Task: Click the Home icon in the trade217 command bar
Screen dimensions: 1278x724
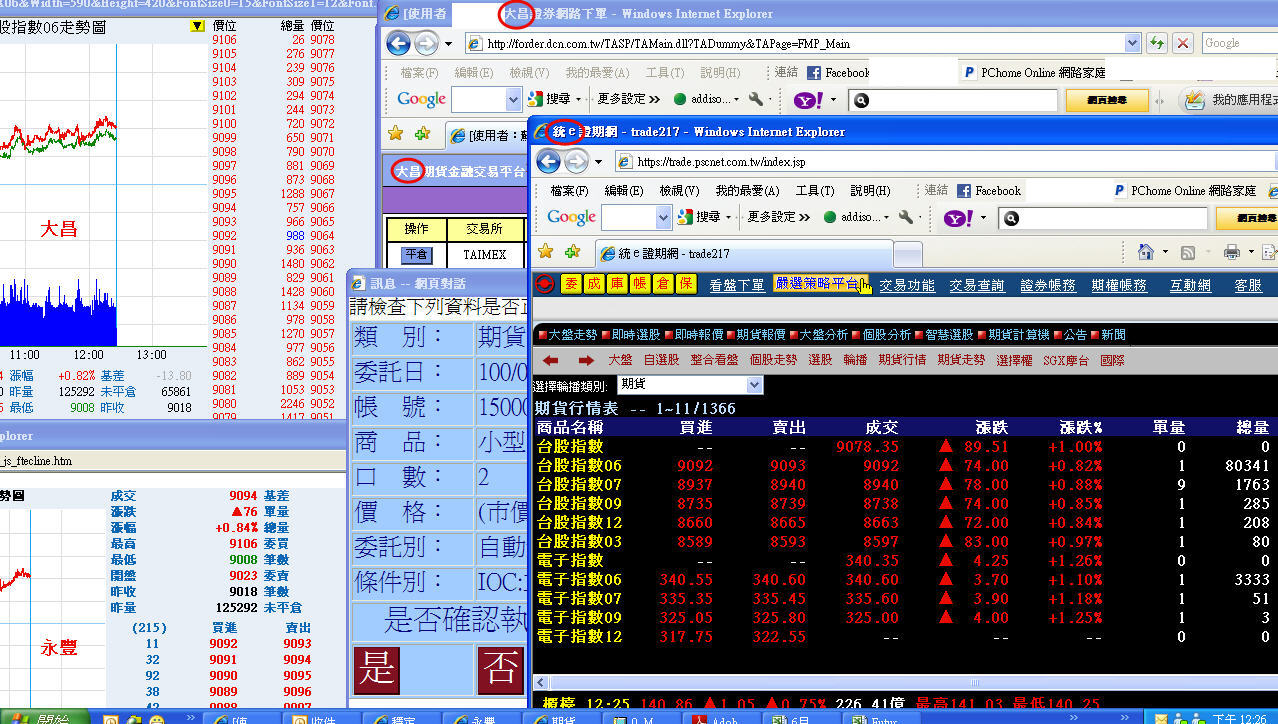Action: coord(1146,252)
